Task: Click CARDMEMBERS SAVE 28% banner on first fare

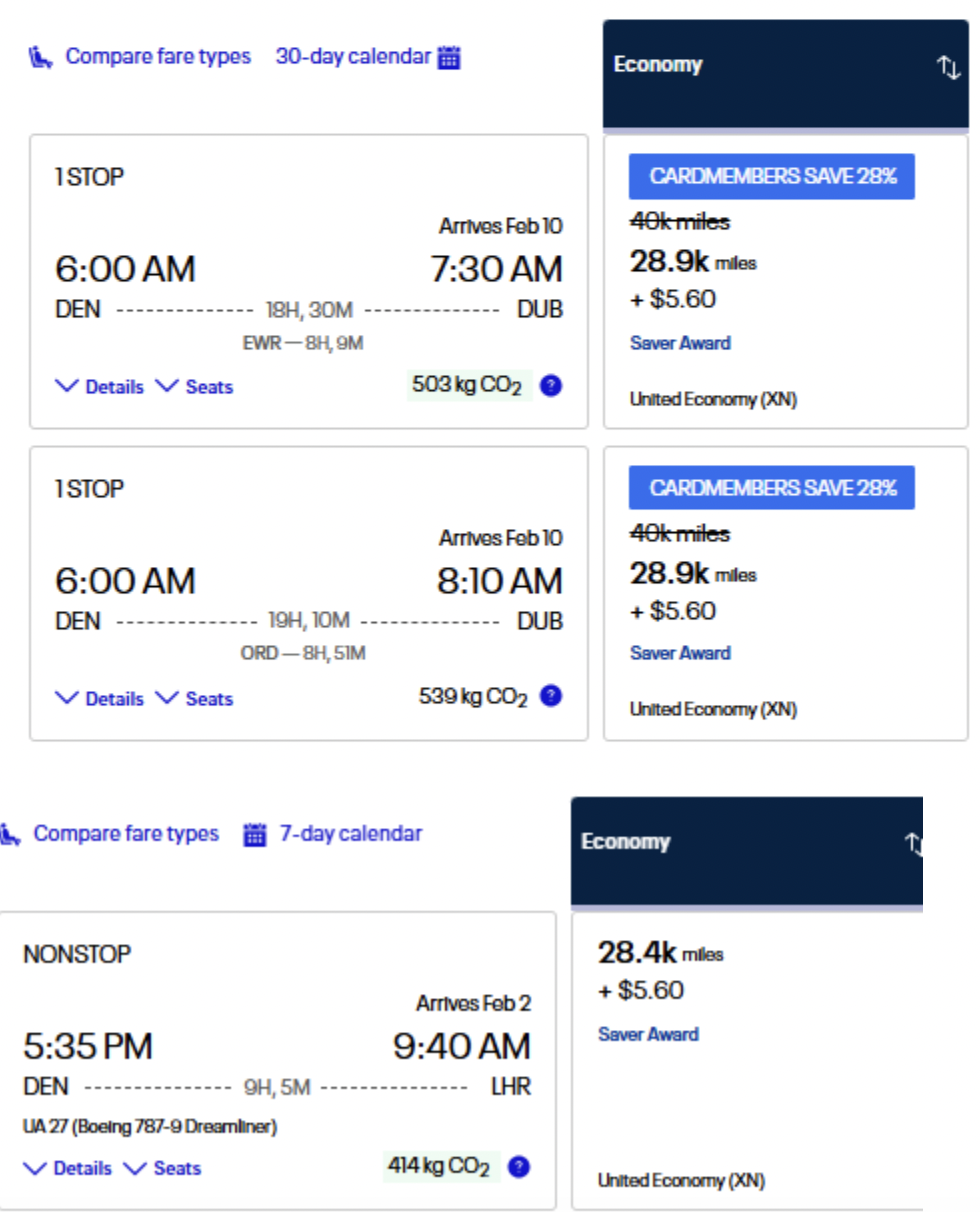Action: (x=772, y=177)
